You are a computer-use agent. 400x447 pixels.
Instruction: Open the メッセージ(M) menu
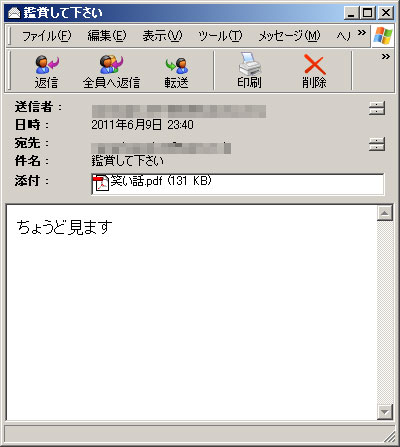290,36
